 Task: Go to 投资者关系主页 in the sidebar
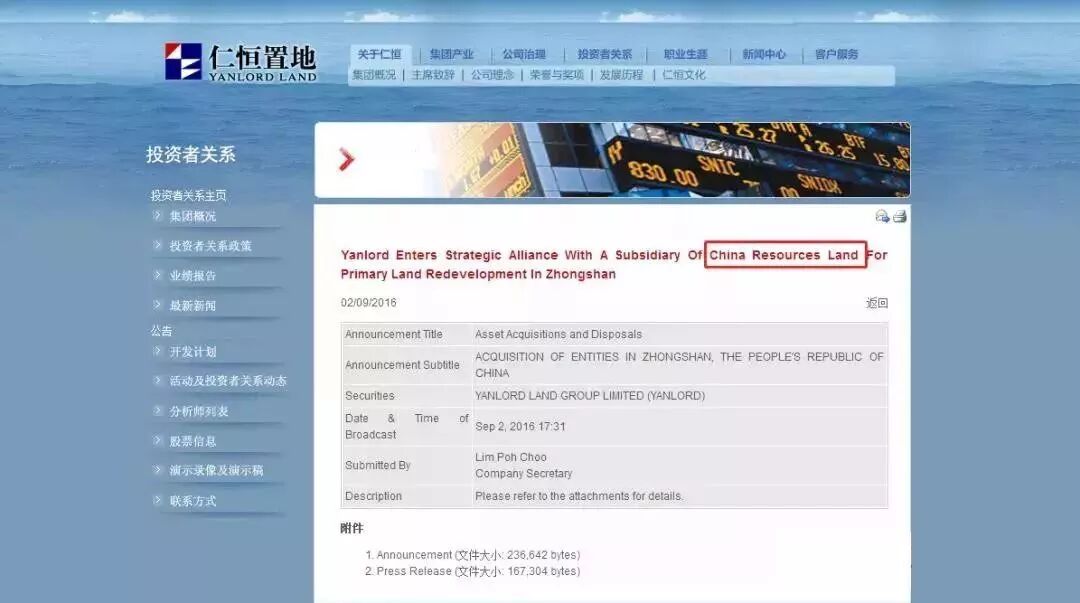(189, 196)
